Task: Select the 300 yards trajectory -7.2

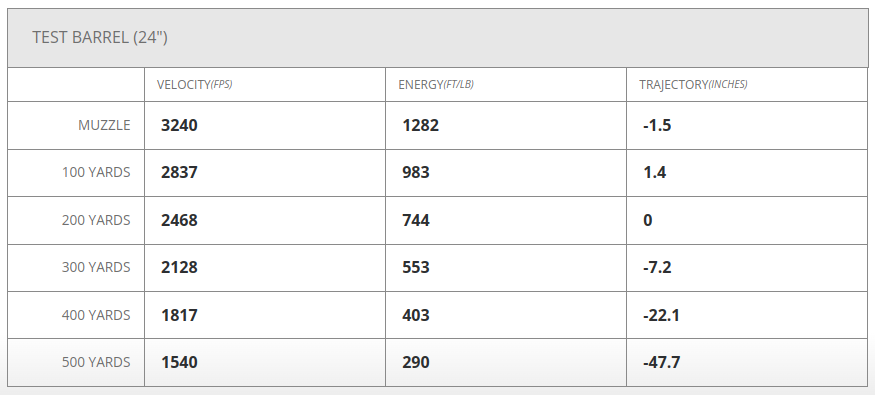Action: (657, 267)
